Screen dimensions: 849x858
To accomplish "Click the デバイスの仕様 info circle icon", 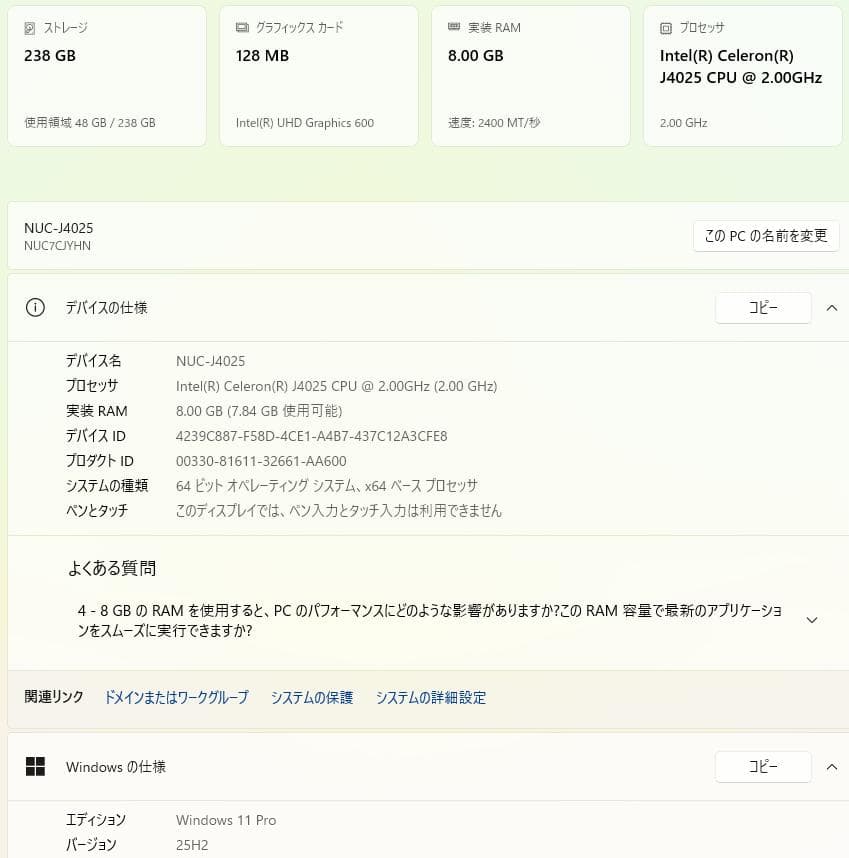I will [34, 308].
